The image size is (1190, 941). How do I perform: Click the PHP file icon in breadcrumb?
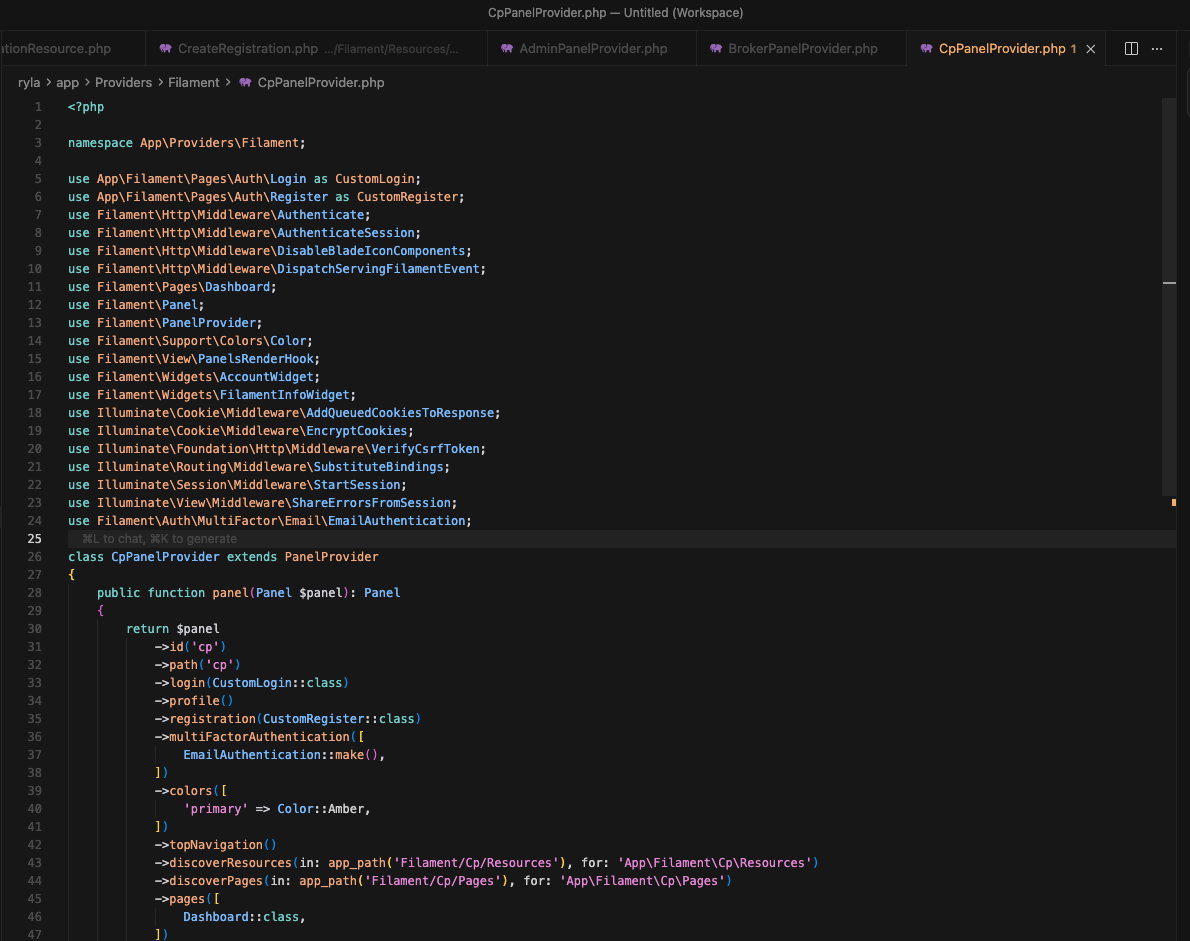pyautogui.click(x=245, y=83)
